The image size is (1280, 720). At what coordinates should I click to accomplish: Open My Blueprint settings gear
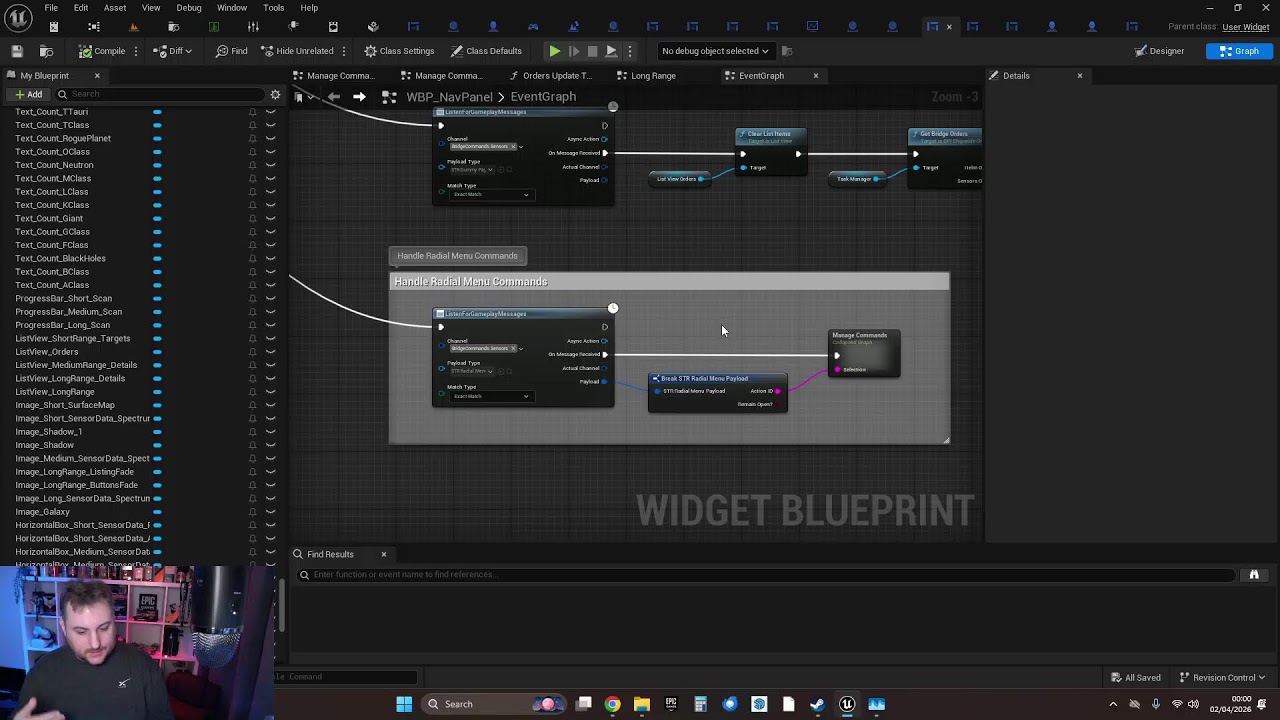click(275, 94)
